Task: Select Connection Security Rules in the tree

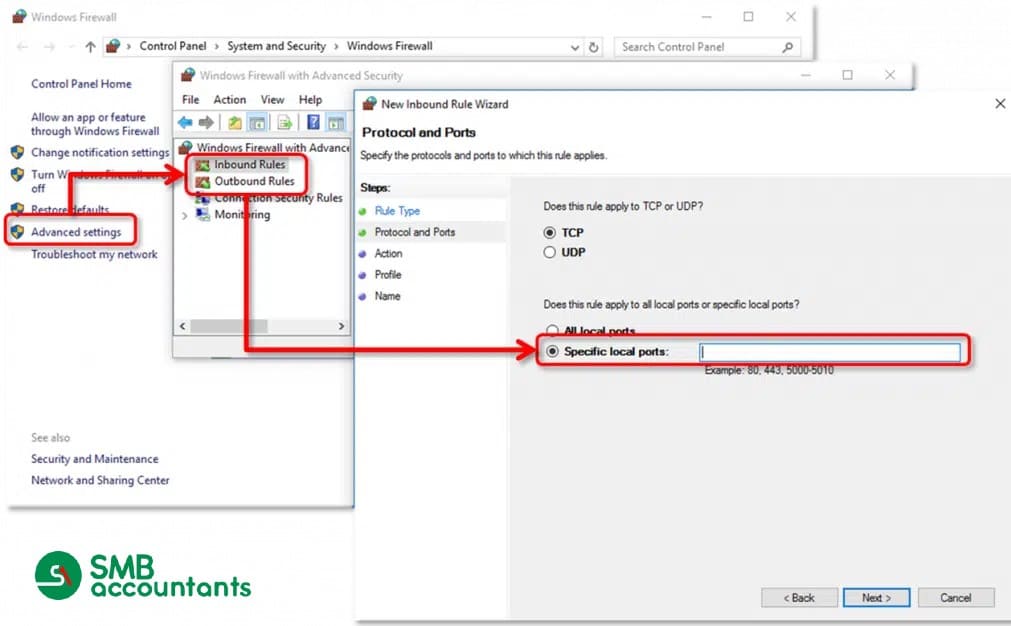Action: (279, 198)
